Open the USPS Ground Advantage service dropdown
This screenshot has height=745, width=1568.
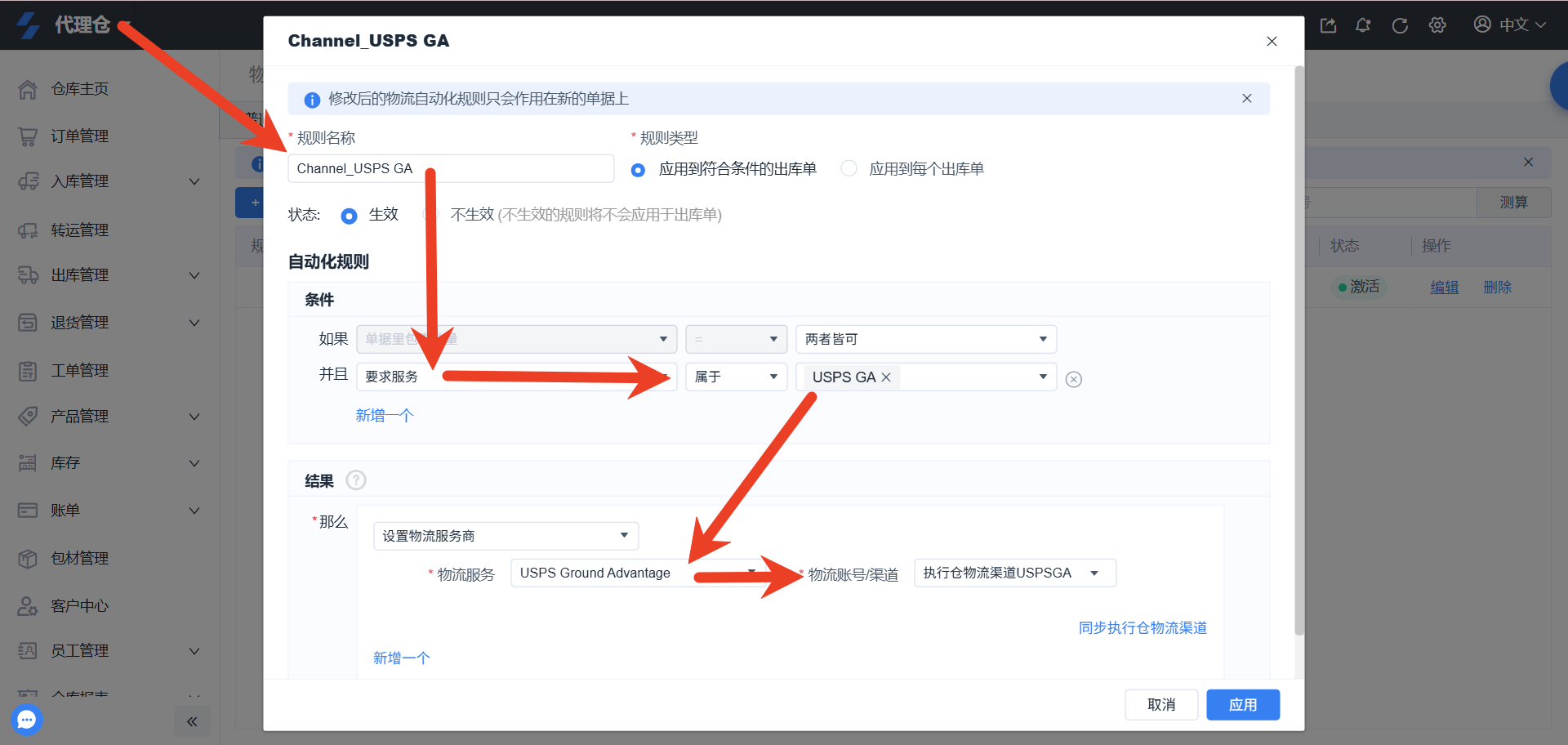click(x=640, y=573)
